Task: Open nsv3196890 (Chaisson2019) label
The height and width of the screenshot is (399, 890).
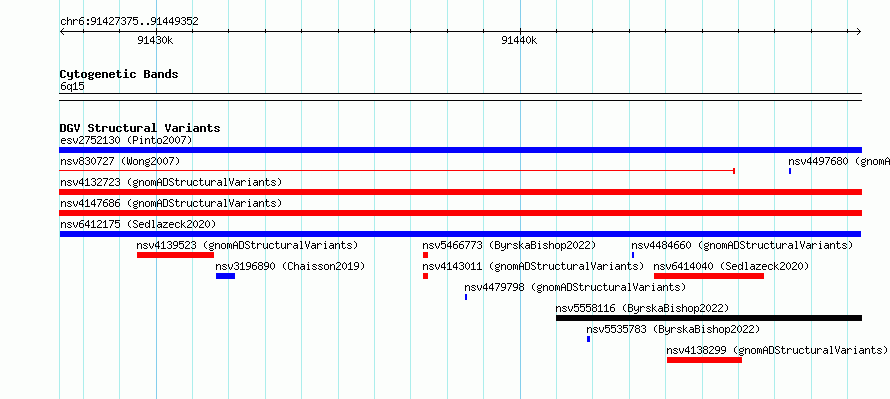Action: click(x=290, y=266)
